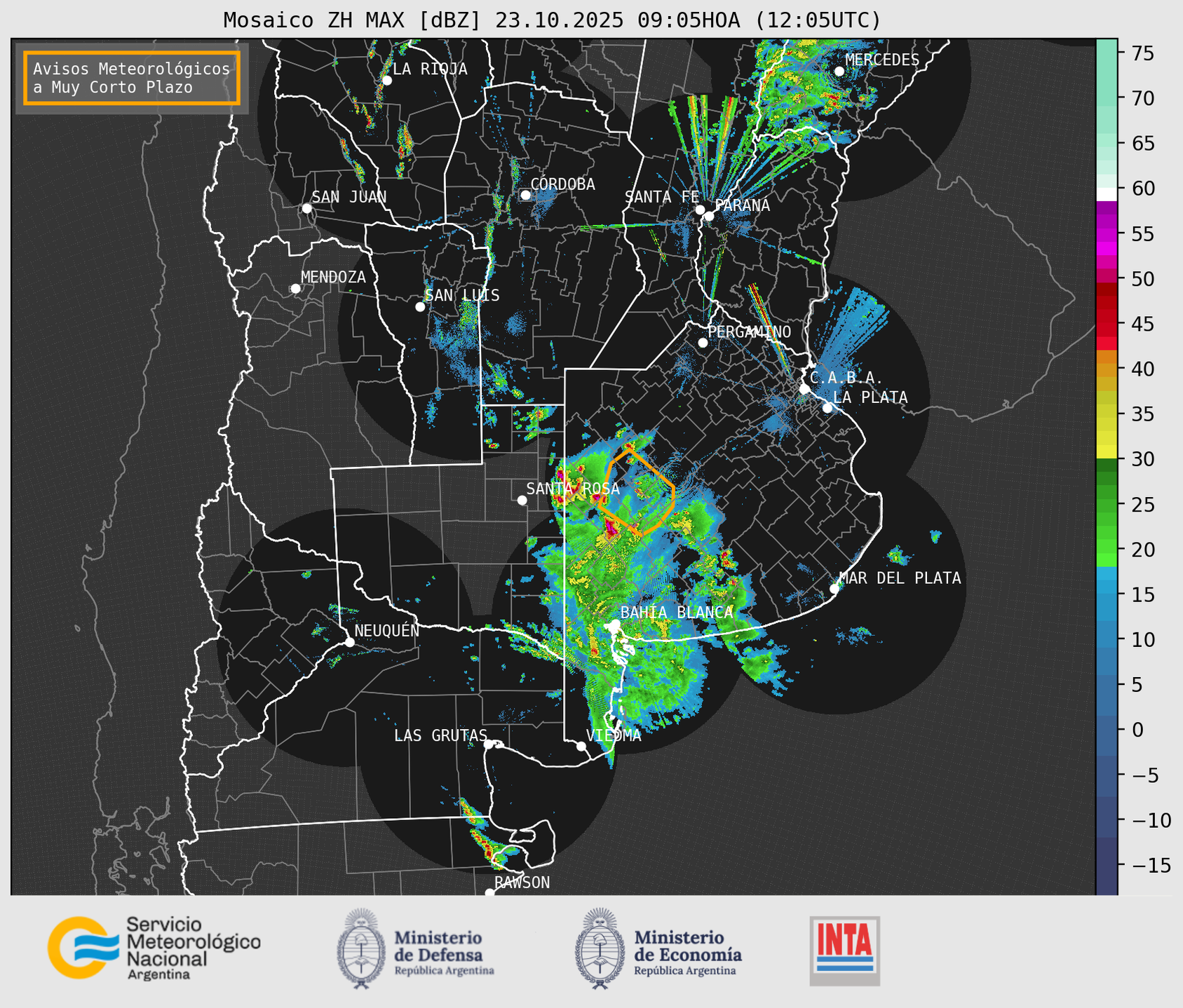Select the Mar del Plata marker dot
This screenshot has width=1183, height=1008.
click(x=834, y=588)
